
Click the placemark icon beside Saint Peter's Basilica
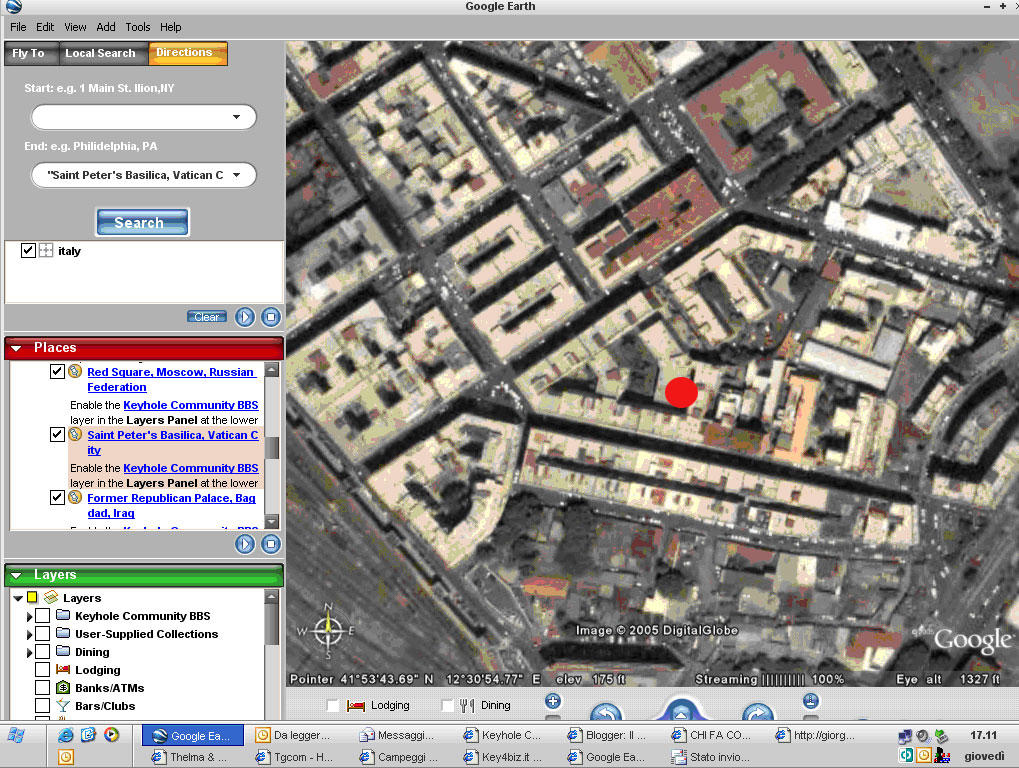point(75,434)
